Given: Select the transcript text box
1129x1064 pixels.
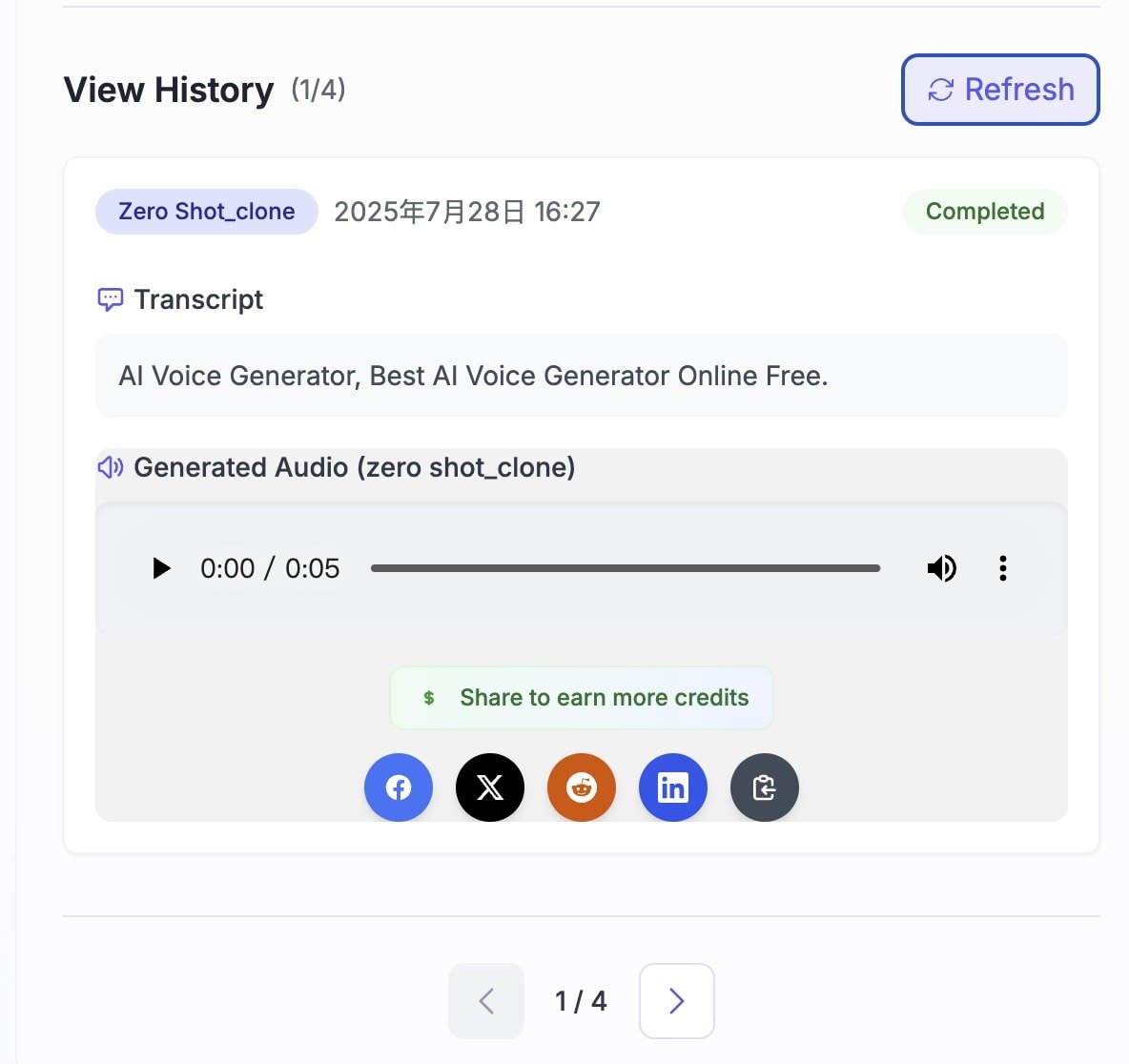Looking at the screenshot, I should [x=582, y=376].
